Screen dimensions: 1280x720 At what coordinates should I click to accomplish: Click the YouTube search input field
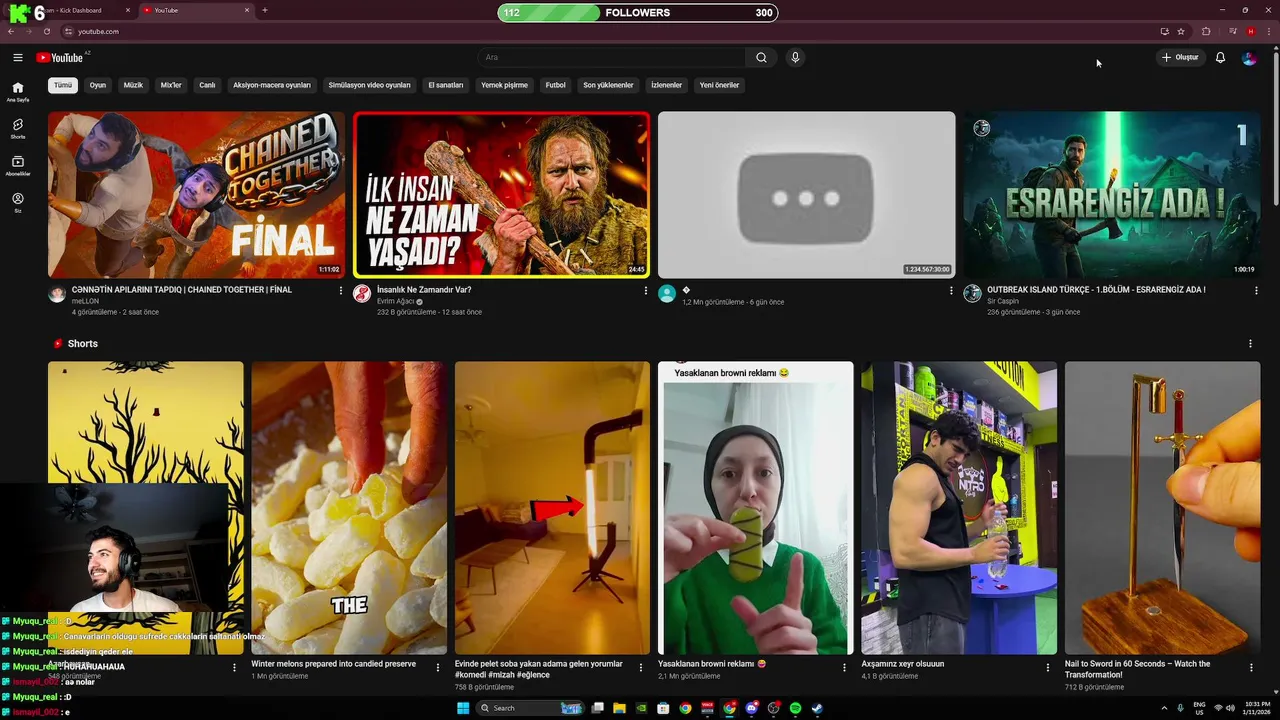pyautogui.click(x=612, y=57)
